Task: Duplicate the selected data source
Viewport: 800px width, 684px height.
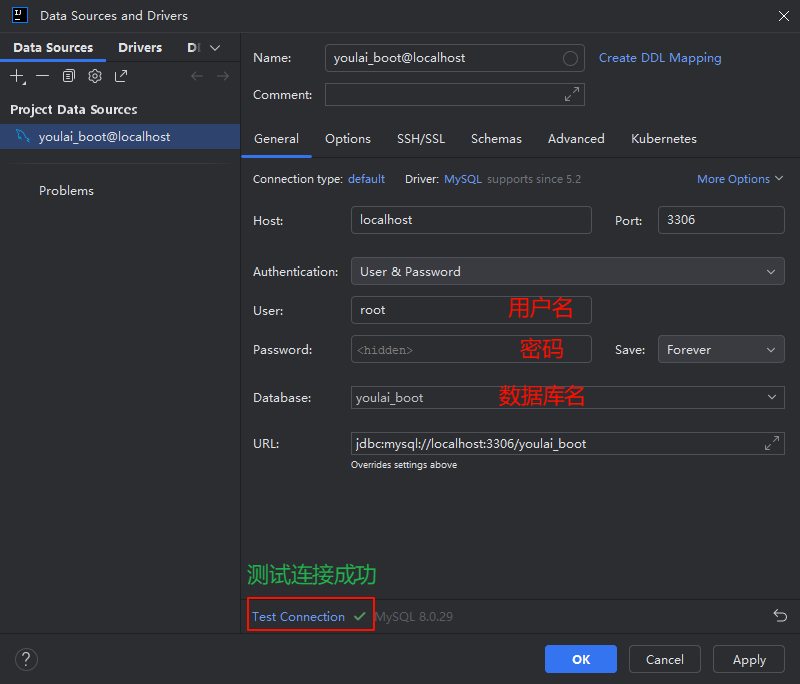Action: click(68, 76)
